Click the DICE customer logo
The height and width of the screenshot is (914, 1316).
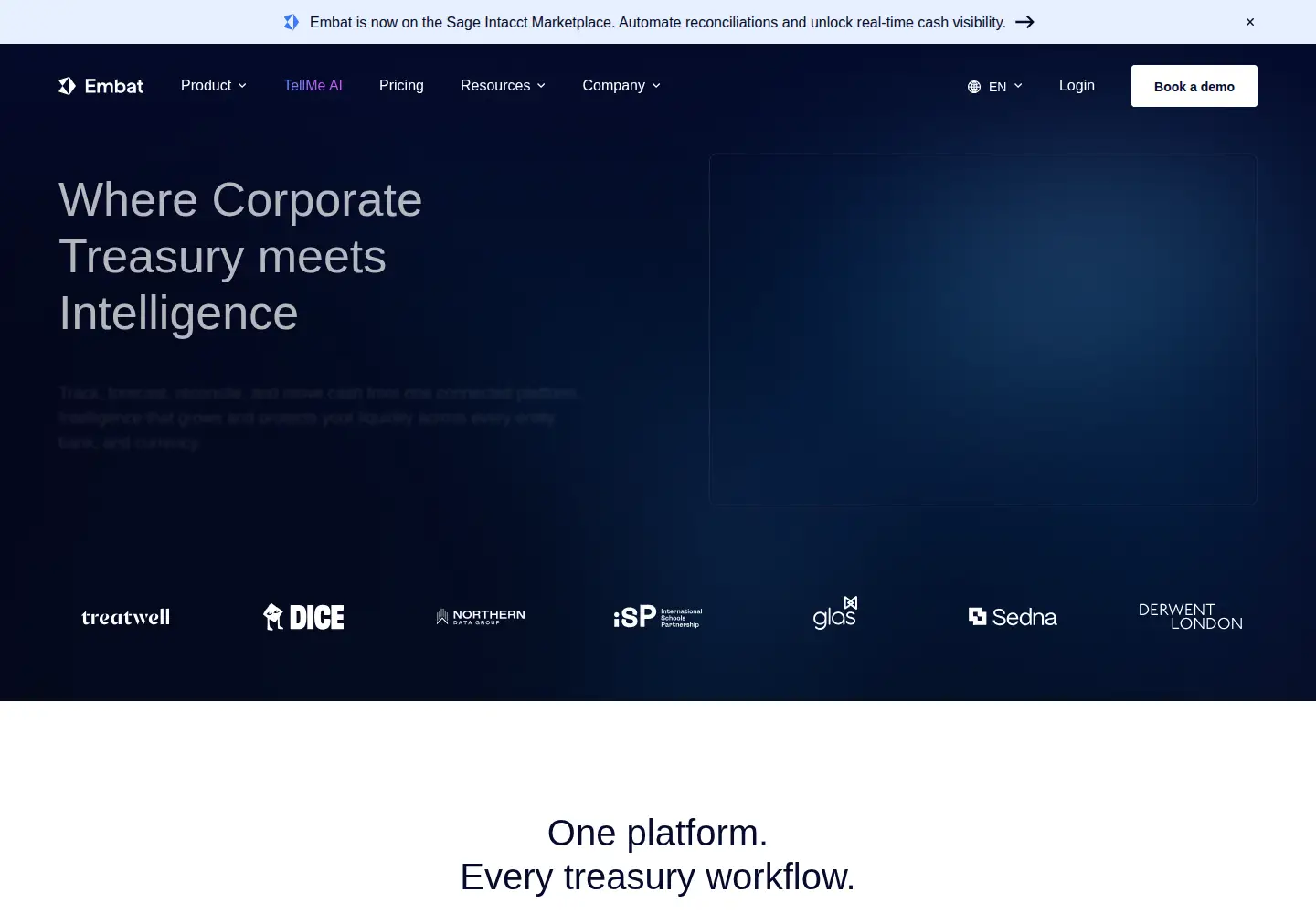point(303,617)
